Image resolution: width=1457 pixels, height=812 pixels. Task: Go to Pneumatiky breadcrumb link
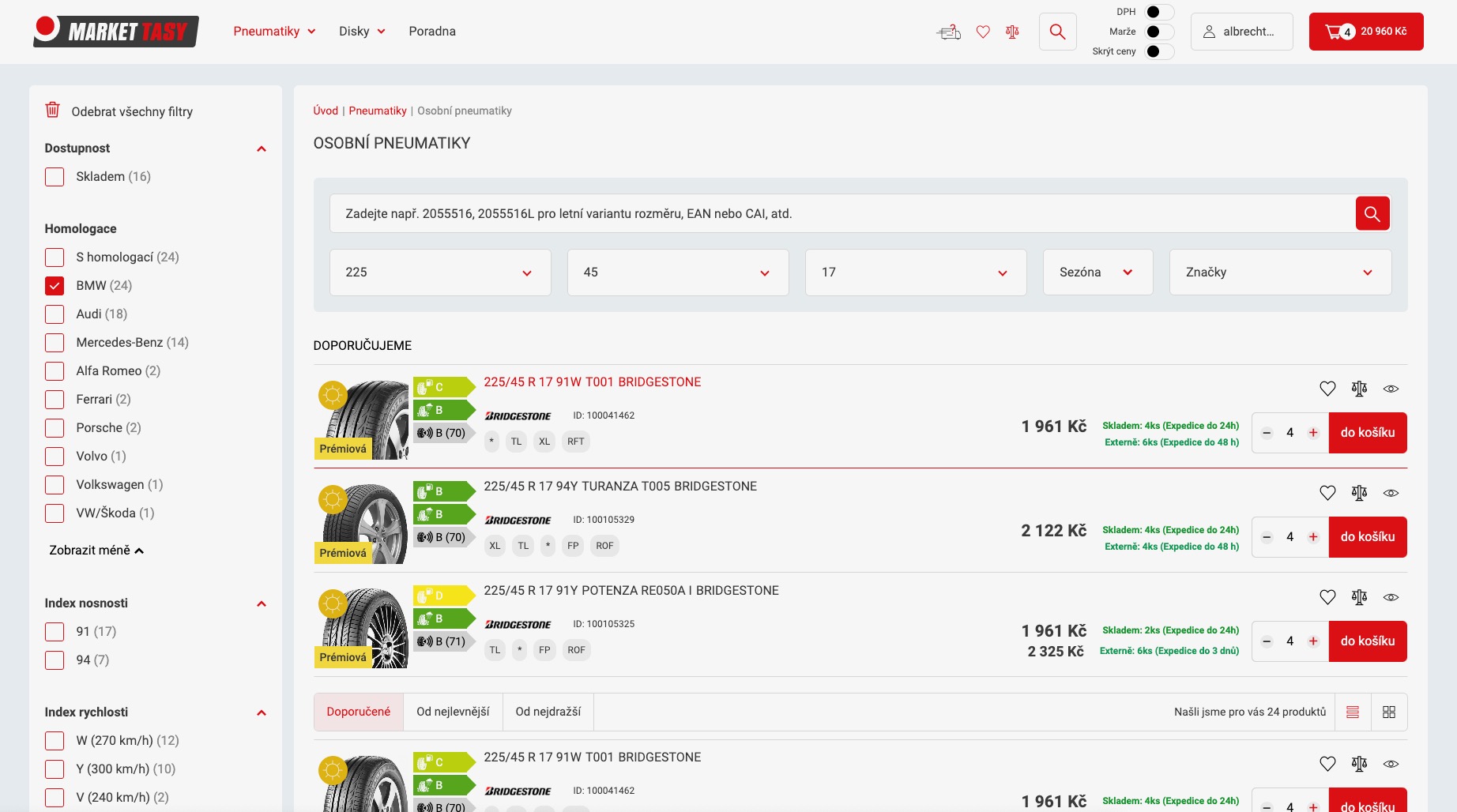(378, 111)
